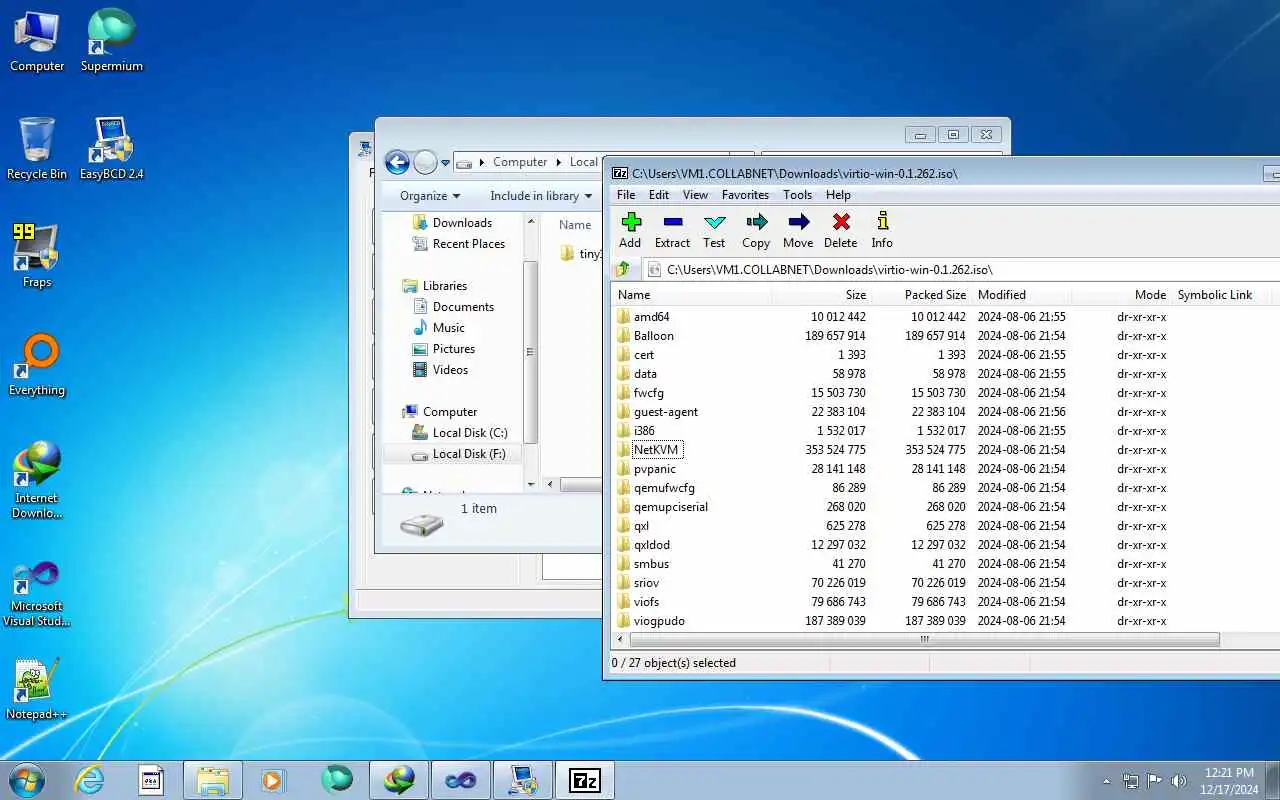Open the Edit menu in 7-Zip
This screenshot has height=800, width=1280.
[659, 195]
